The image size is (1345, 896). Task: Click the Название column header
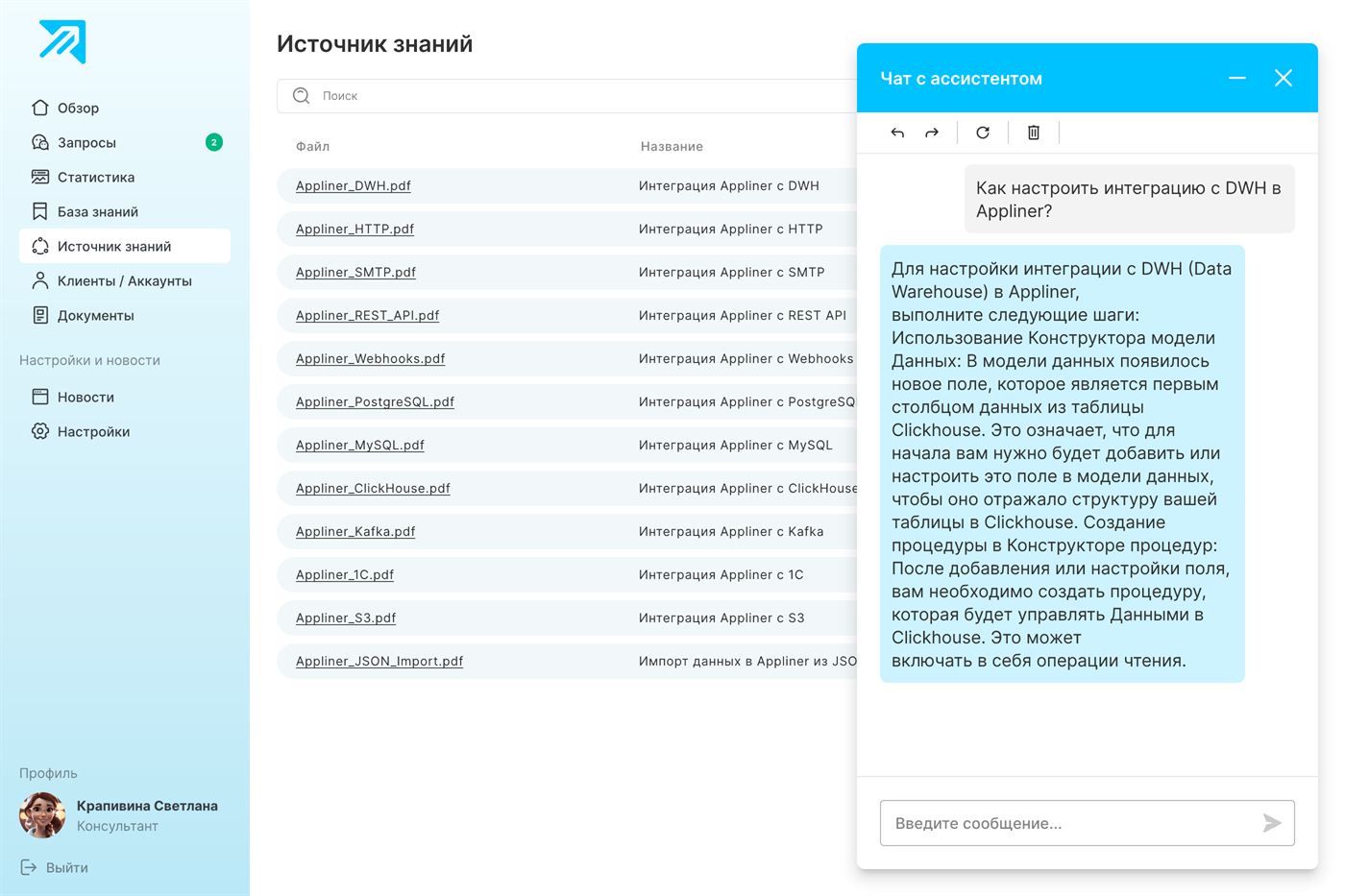pyautogui.click(x=672, y=146)
